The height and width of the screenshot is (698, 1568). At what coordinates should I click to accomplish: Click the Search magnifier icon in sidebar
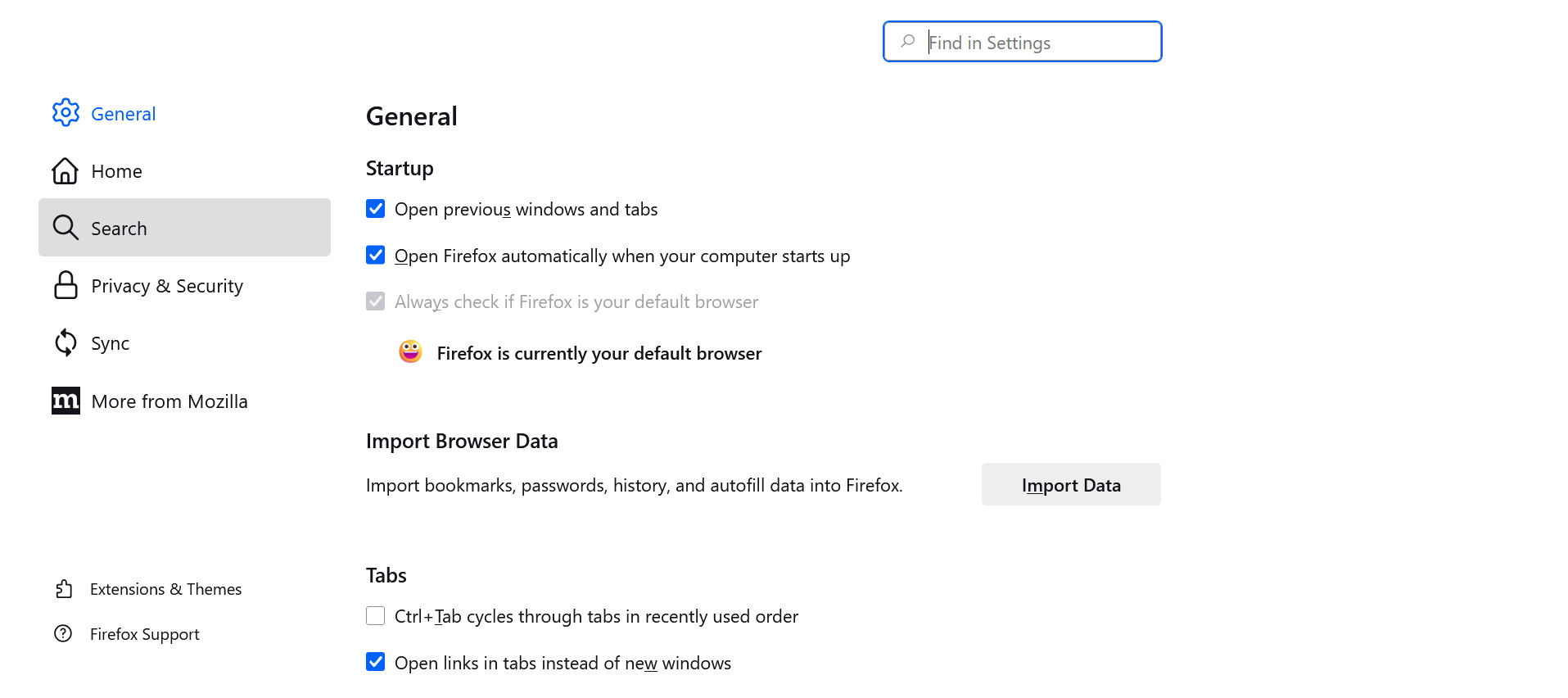(66, 228)
